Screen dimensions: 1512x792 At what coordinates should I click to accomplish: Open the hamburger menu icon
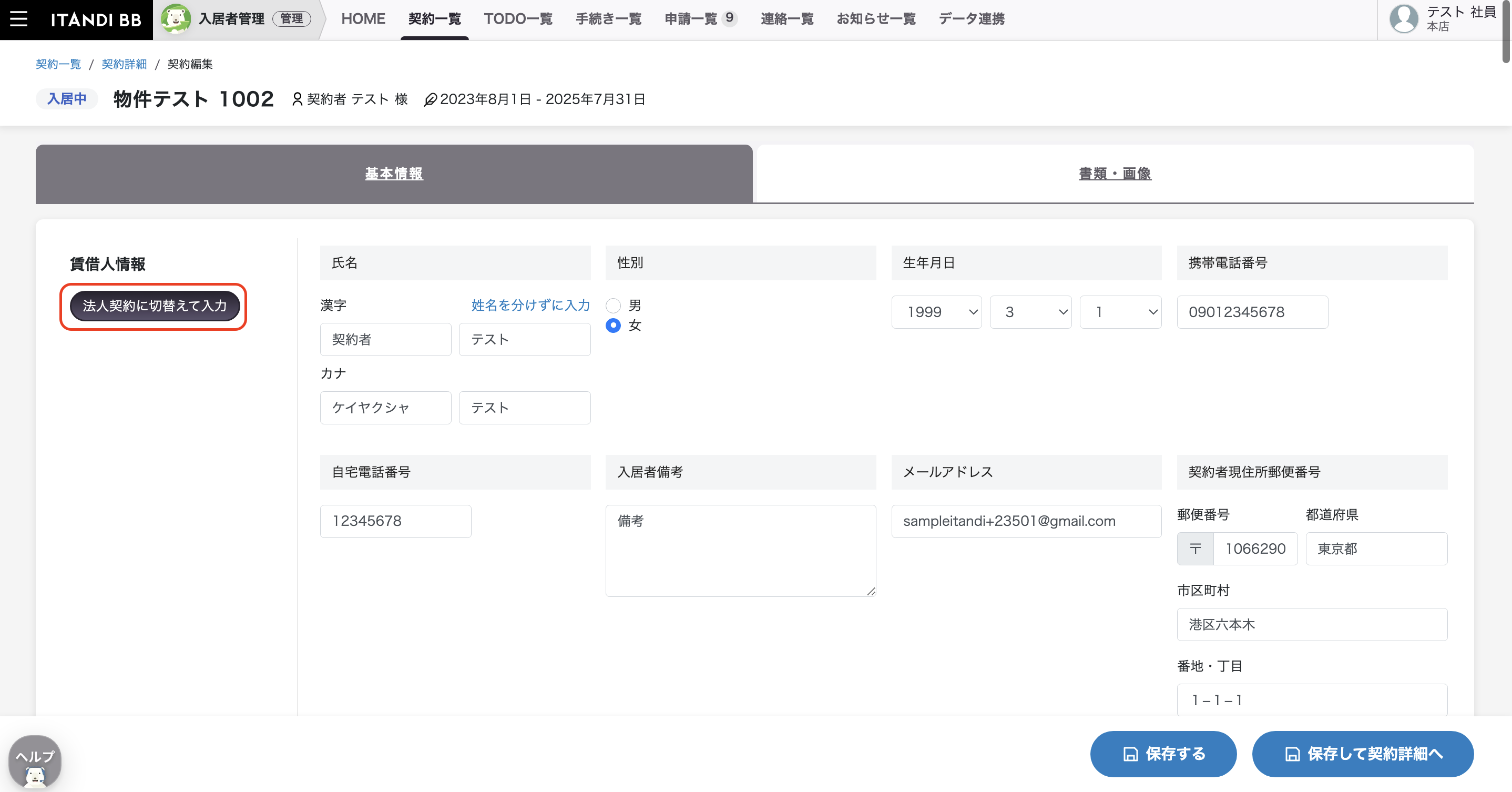tap(19, 19)
